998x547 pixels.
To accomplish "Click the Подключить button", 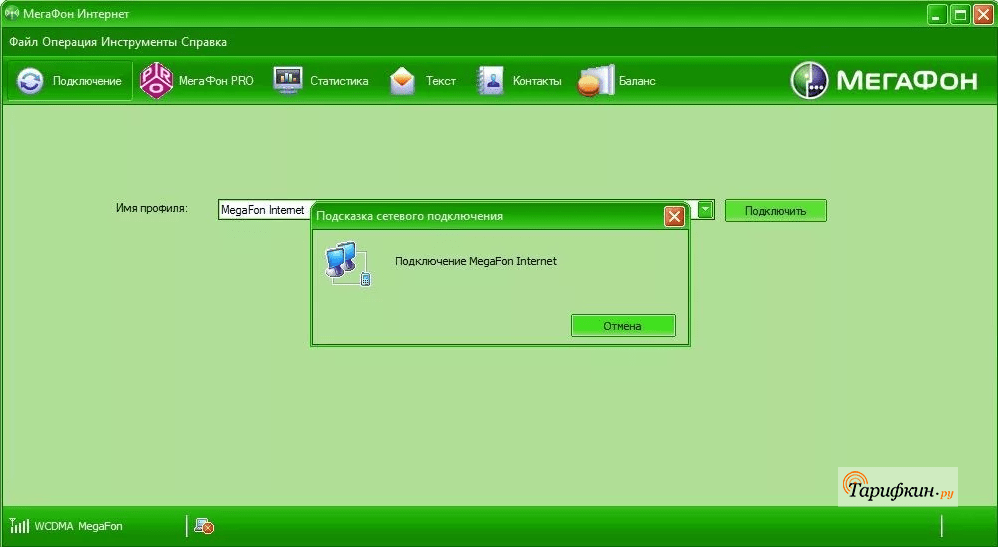I will pyautogui.click(x=776, y=211).
